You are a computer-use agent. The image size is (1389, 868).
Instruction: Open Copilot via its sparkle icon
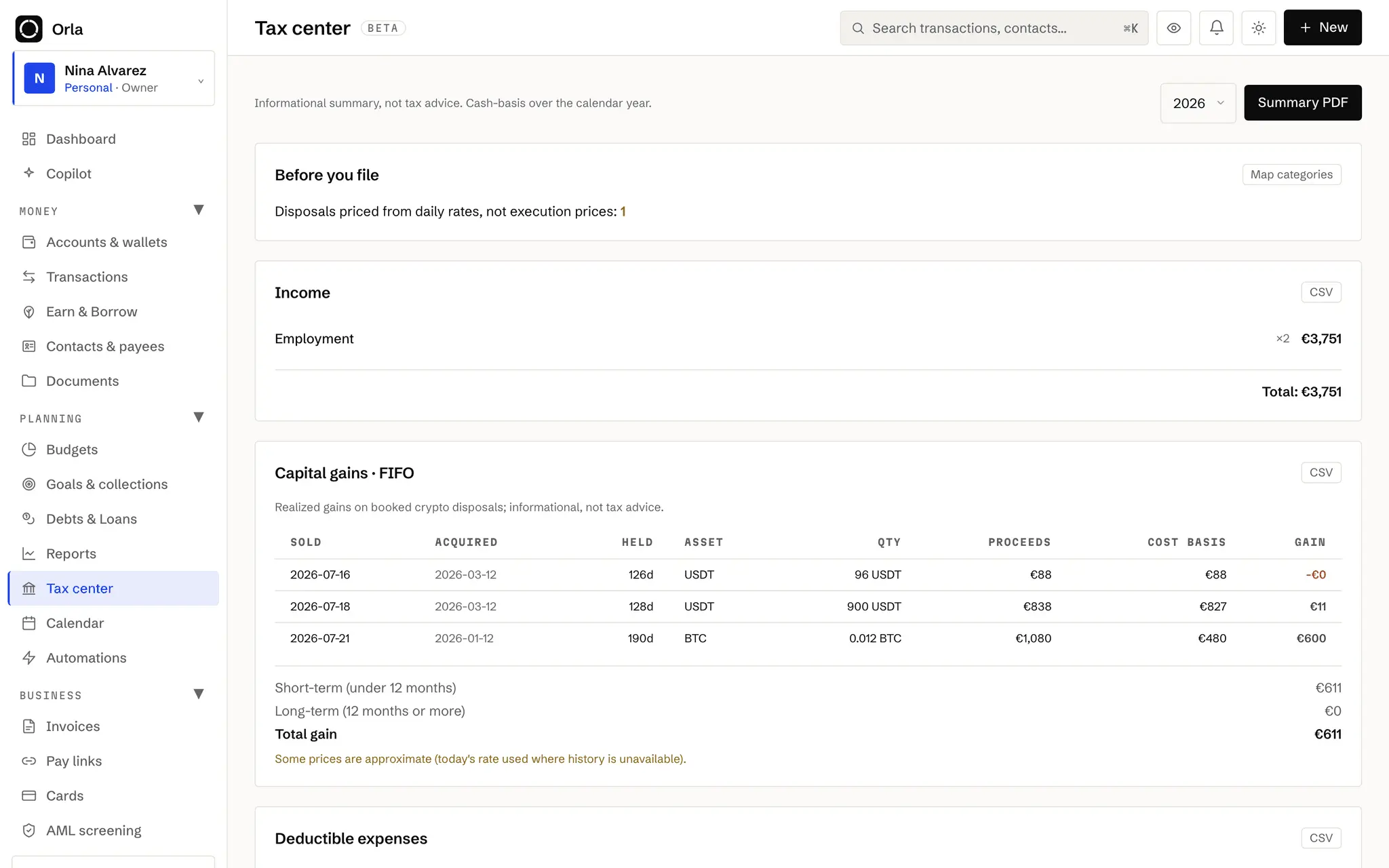tap(28, 173)
